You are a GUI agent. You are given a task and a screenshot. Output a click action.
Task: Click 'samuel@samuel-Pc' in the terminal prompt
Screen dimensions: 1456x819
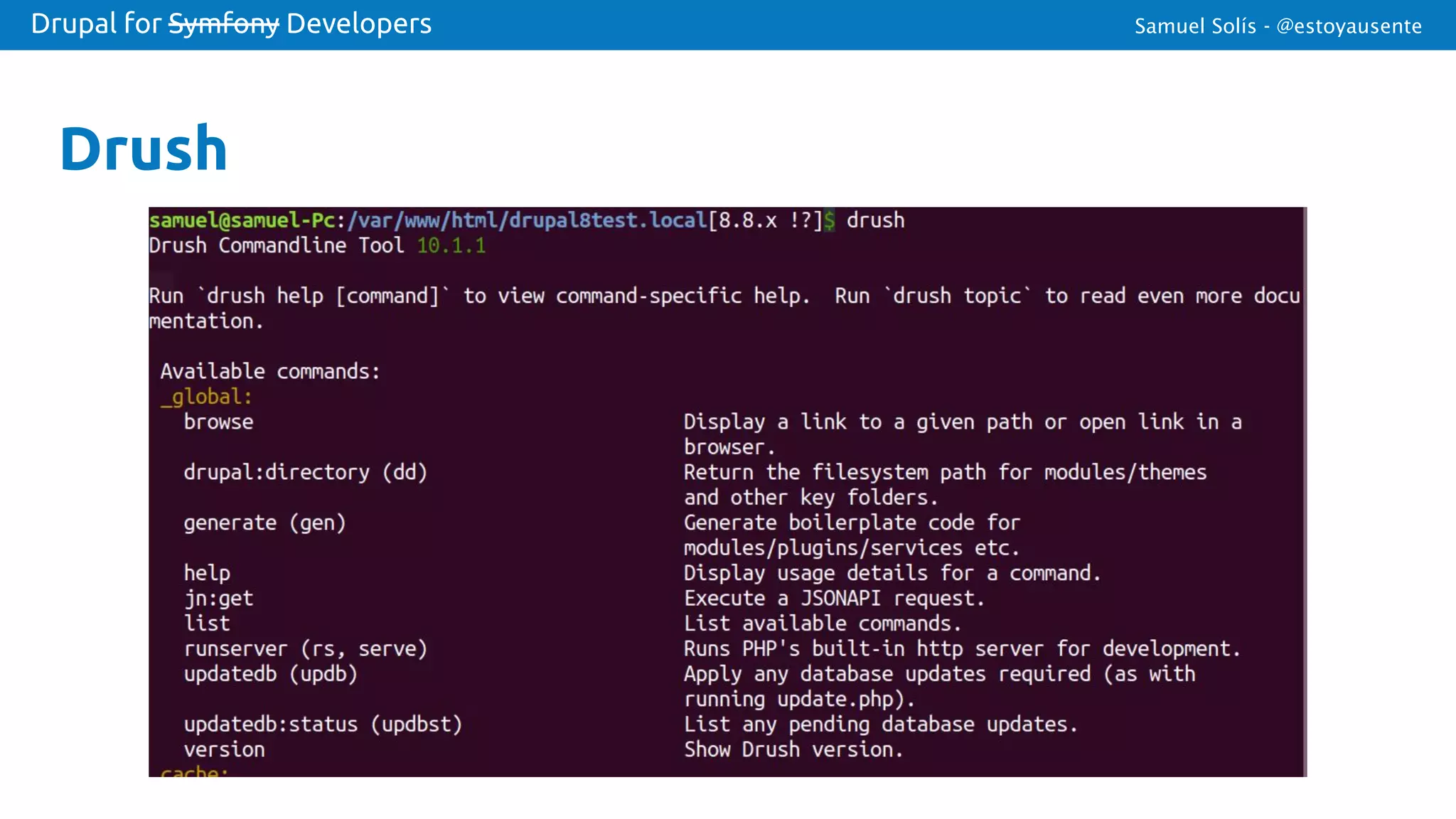pos(242,220)
